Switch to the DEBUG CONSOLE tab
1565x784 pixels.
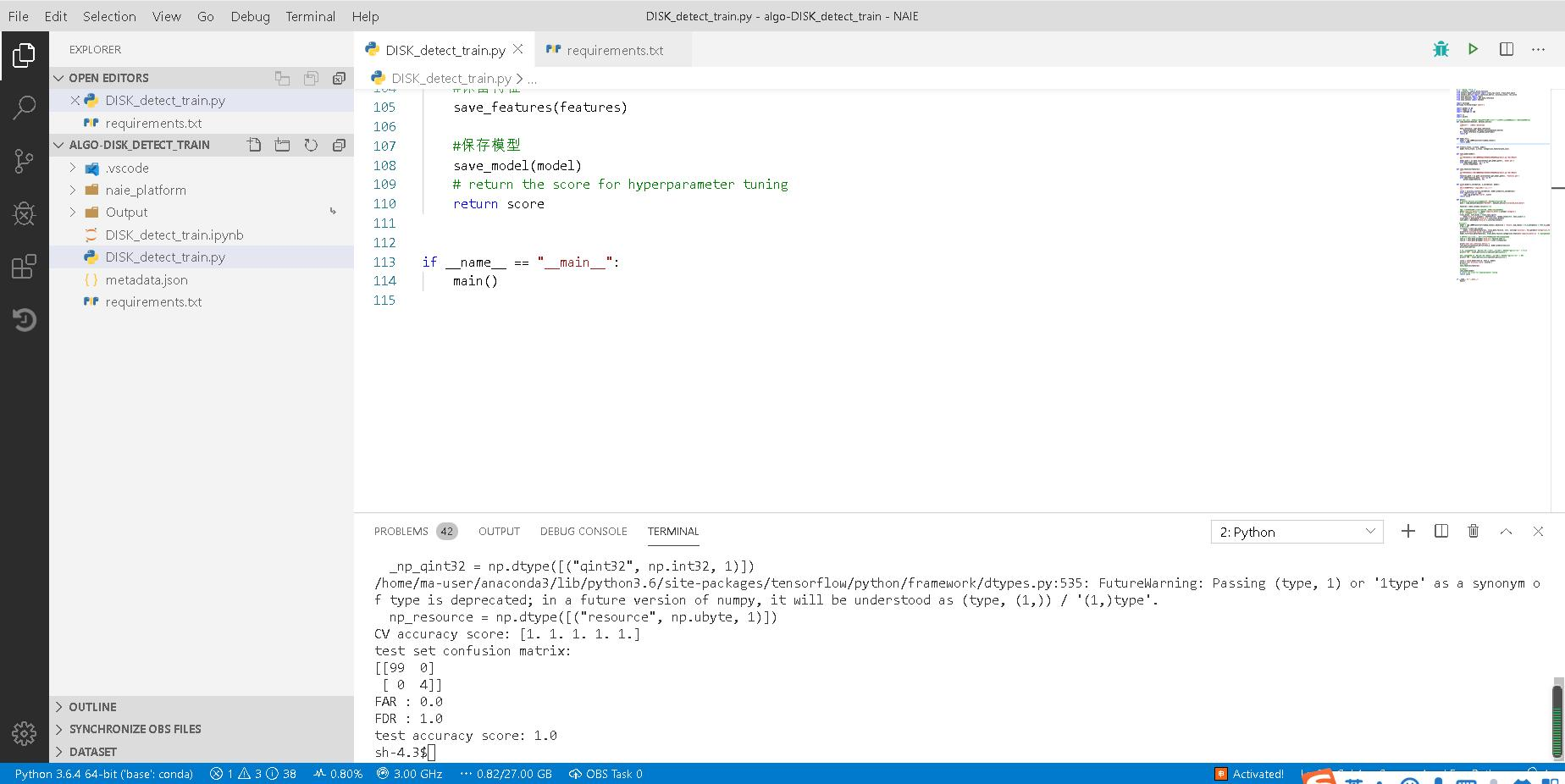coord(583,531)
